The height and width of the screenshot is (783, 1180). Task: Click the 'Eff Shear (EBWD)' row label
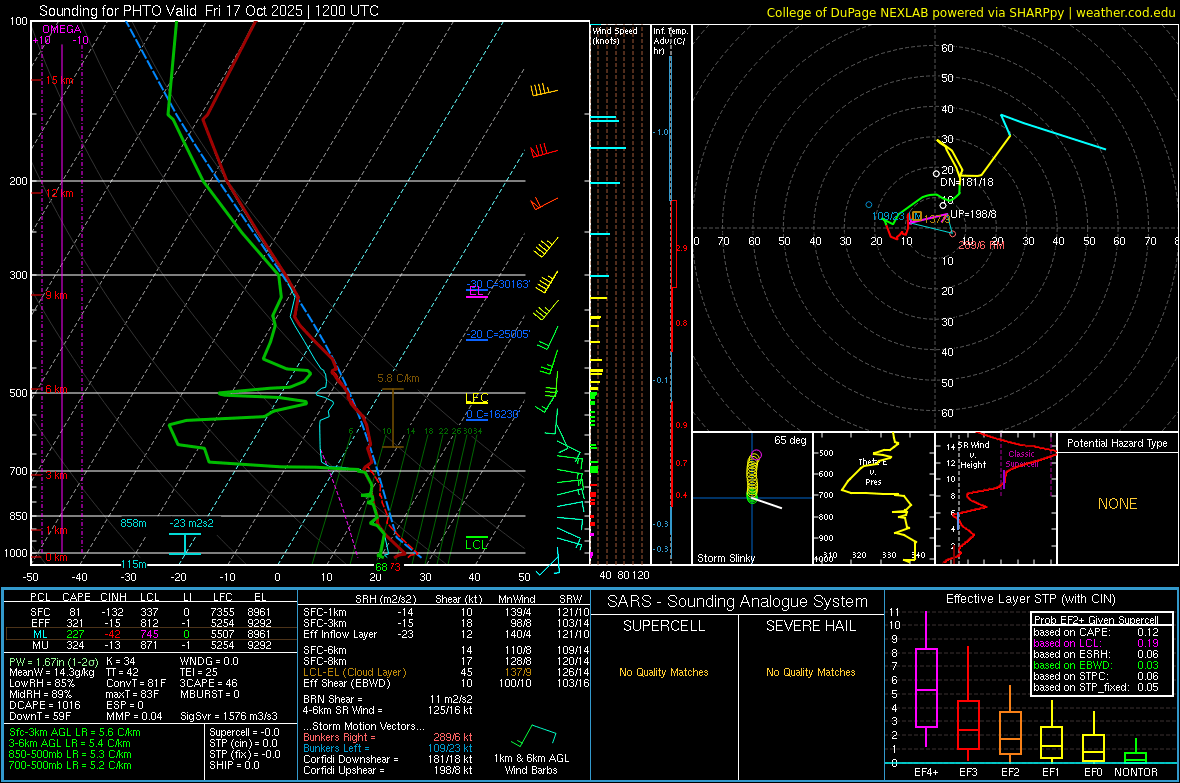[347, 684]
